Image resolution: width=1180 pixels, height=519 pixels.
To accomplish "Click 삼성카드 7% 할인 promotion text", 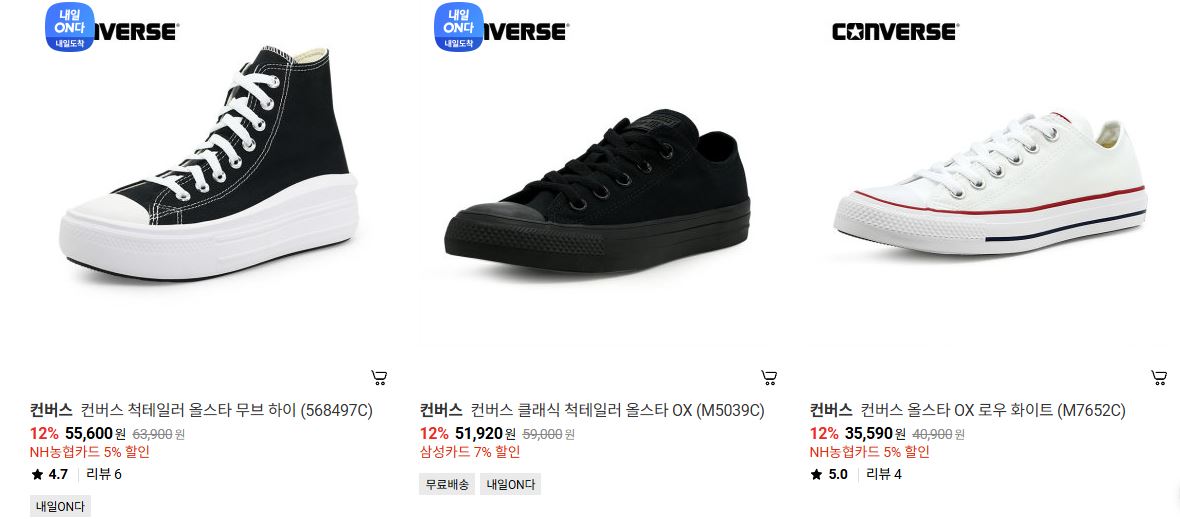I will point(470,452).
